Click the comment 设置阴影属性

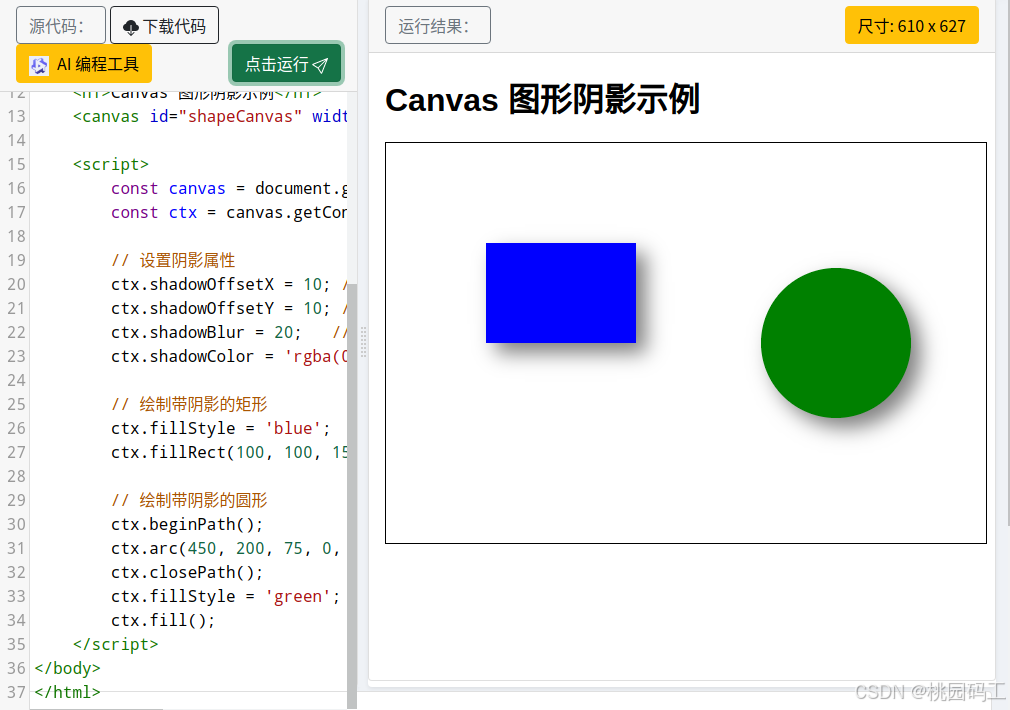pos(173,260)
